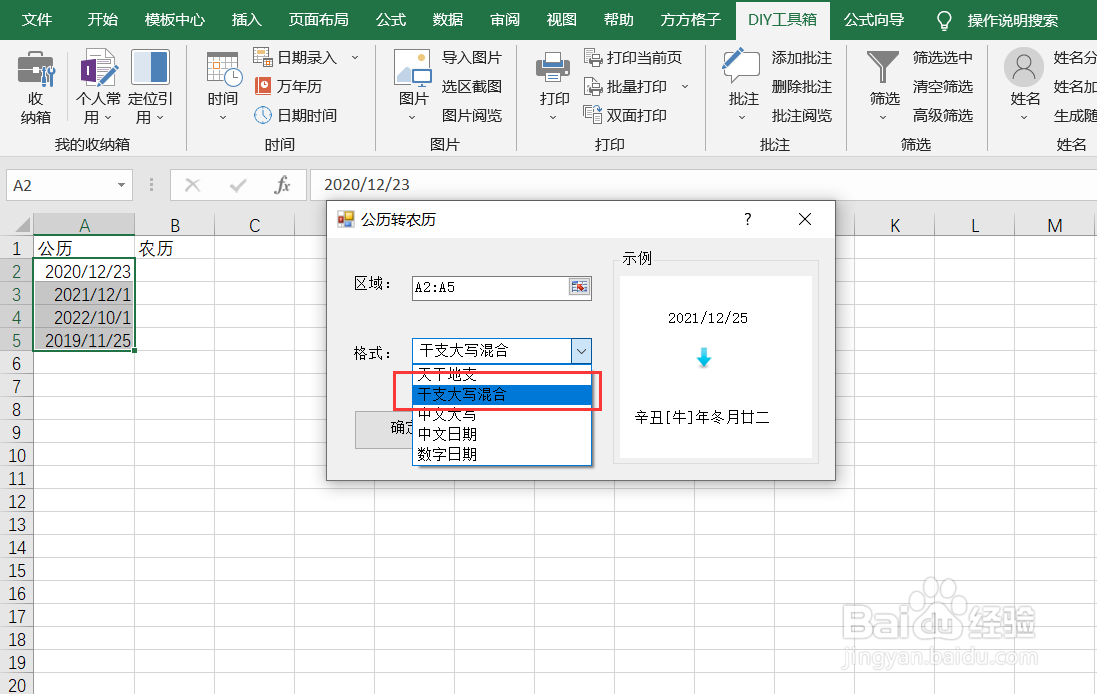
Task: Open the 万年历 calendar tool
Action: click(x=288, y=86)
